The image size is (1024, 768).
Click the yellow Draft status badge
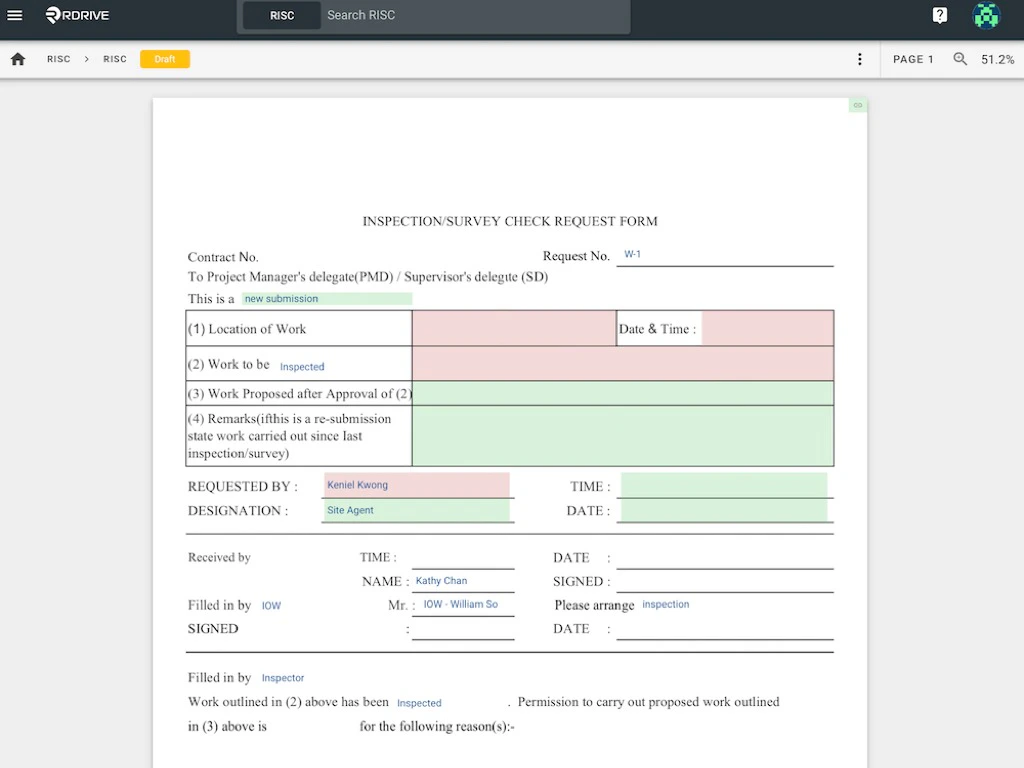(164, 59)
